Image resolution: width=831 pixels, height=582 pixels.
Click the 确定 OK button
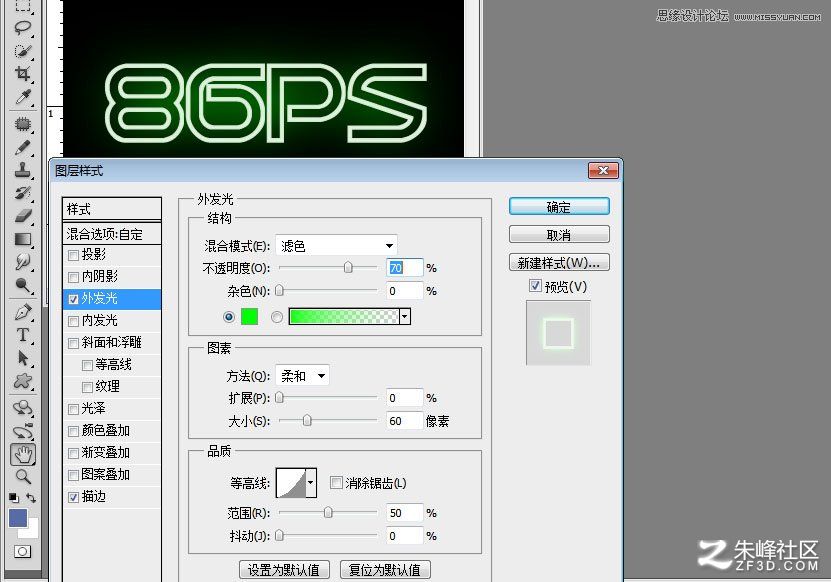click(x=559, y=207)
